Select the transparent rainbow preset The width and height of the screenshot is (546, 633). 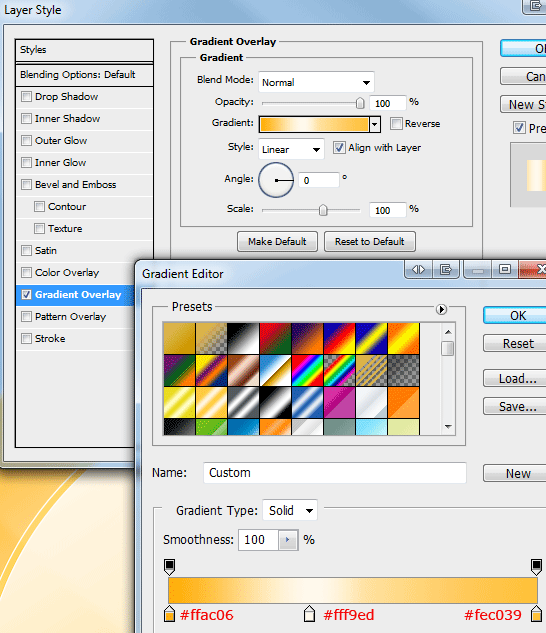point(339,371)
